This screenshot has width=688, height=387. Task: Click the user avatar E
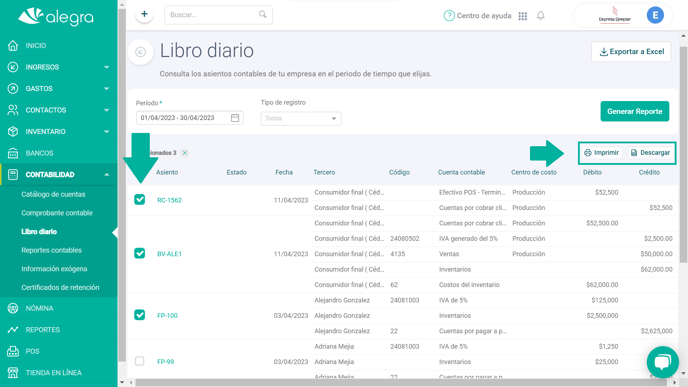point(655,15)
